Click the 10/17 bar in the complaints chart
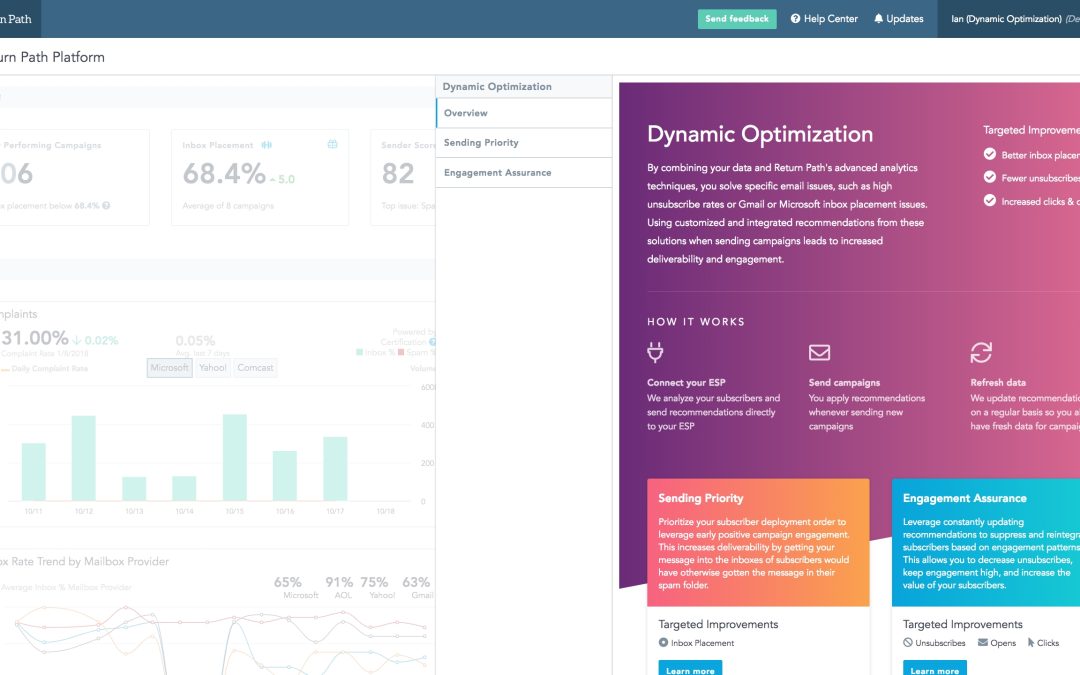This screenshot has width=1080, height=675. 335,468
